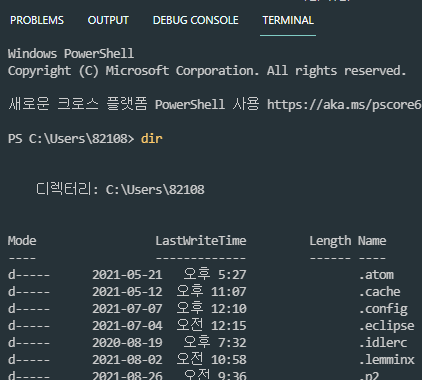Select the DEBUG CONSOLE tab
The width and height of the screenshot is (422, 380).
[195, 20]
